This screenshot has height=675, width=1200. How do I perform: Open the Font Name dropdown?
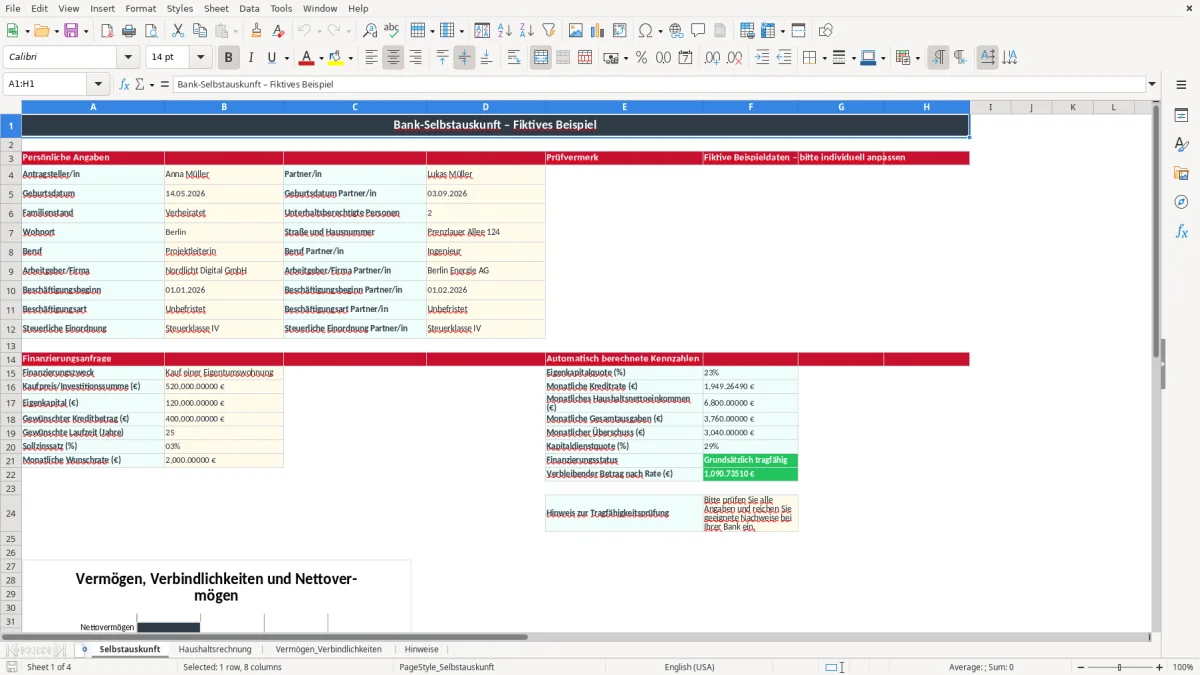128,58
